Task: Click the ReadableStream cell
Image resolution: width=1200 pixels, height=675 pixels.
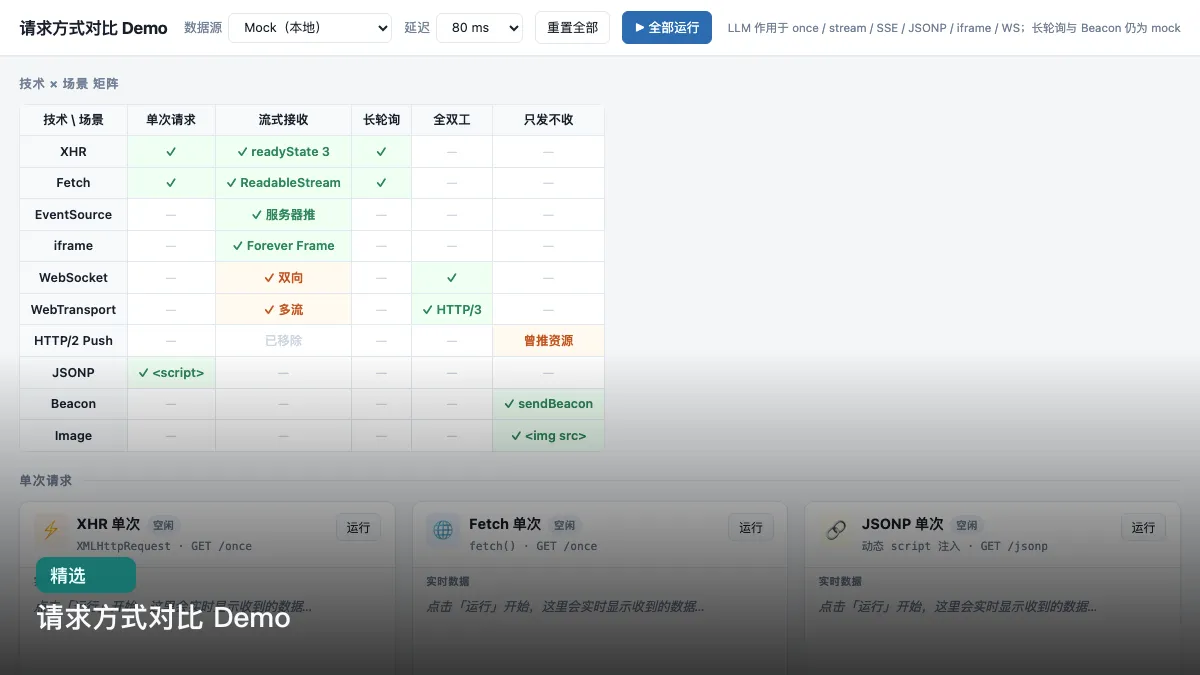Action: tap(283, 183)
